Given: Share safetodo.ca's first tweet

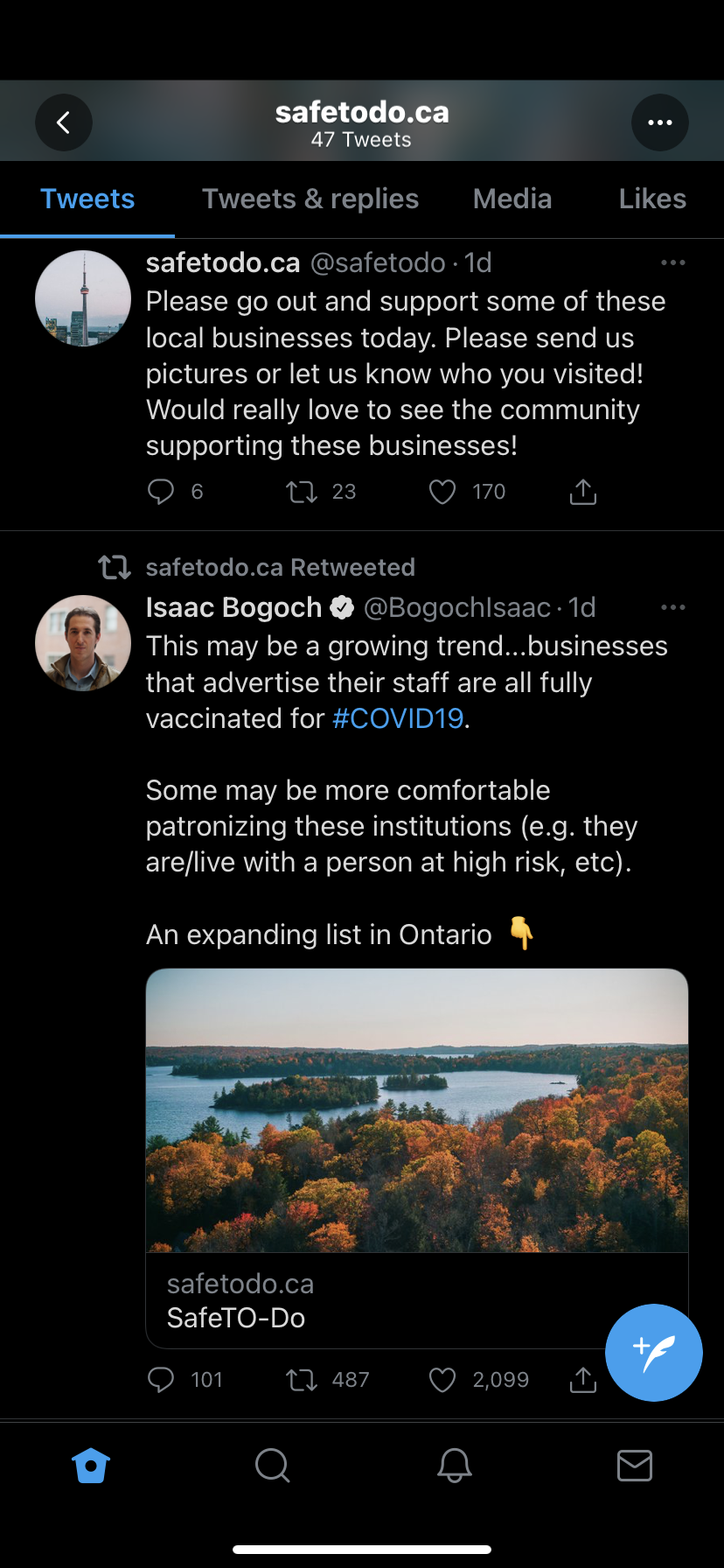Looking at the screenshot, I should click(x=582, y=492).
